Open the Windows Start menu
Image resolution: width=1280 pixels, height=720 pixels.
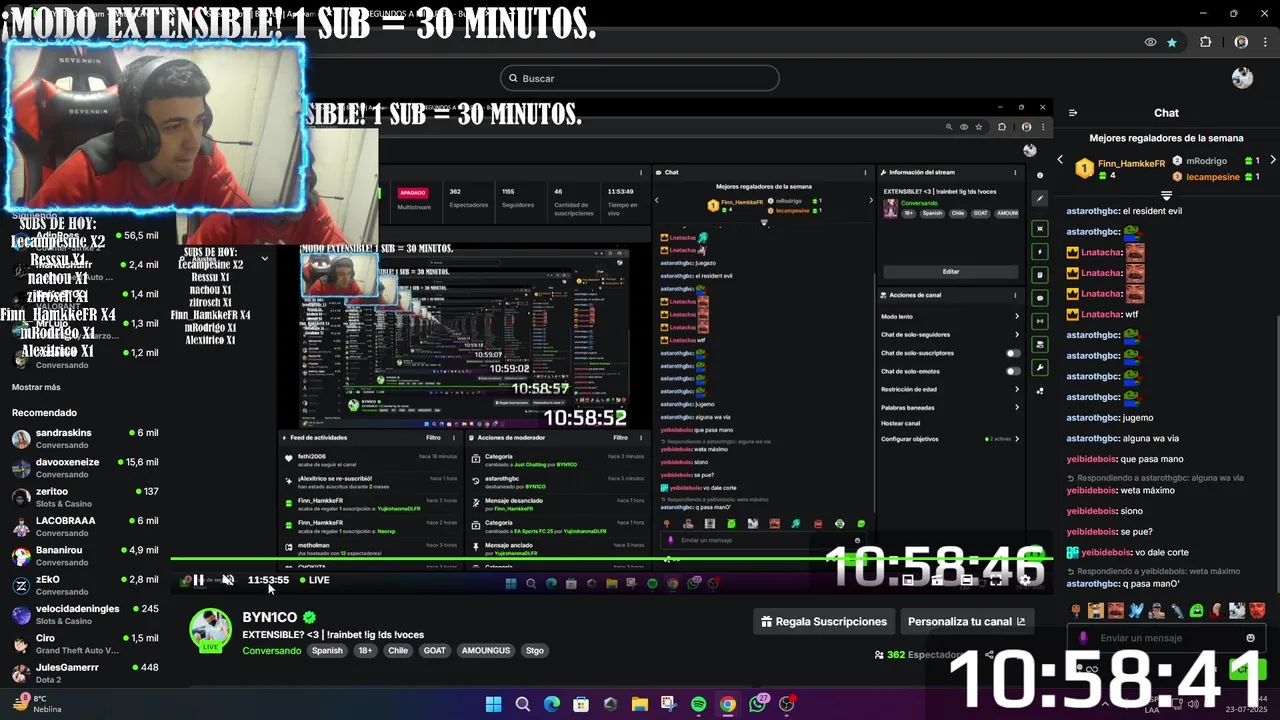click(x=493, y=704)
